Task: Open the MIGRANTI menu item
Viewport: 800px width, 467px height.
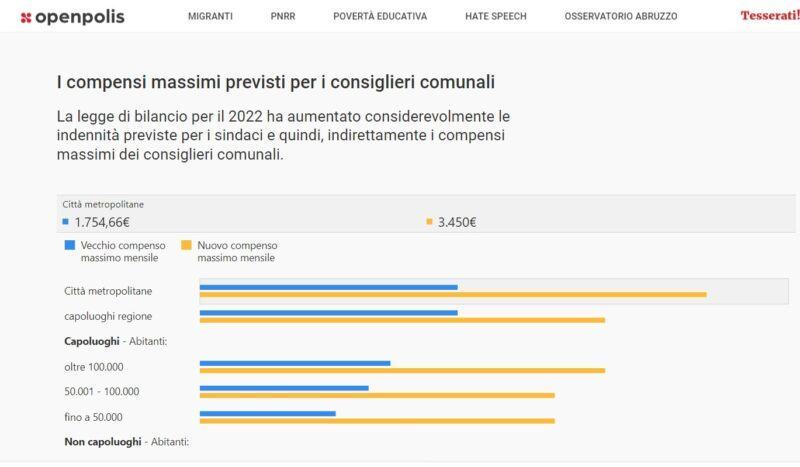Action: [210, 16]
